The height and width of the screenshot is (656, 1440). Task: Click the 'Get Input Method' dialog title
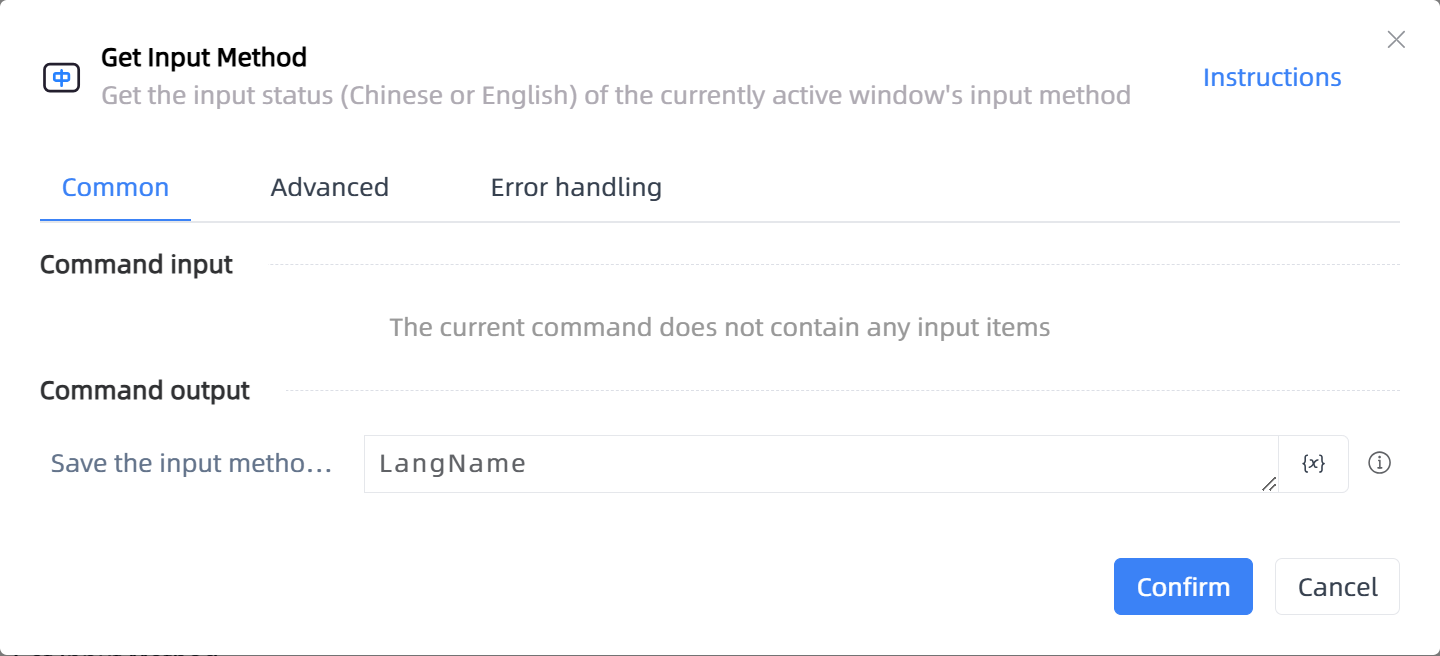coord(204,57)
